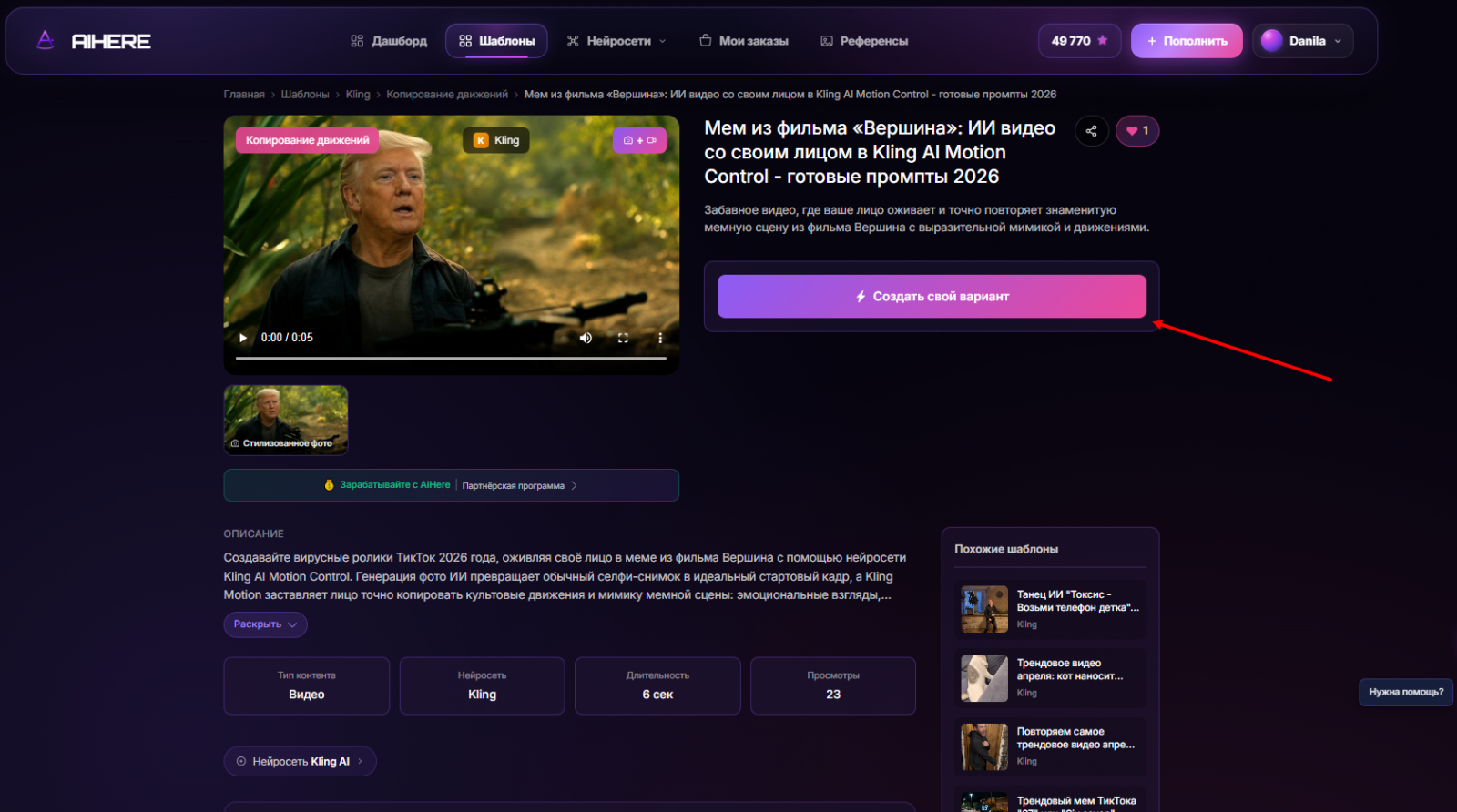
Task: Click the Просмотры 23 card
Action: (833, 685)
